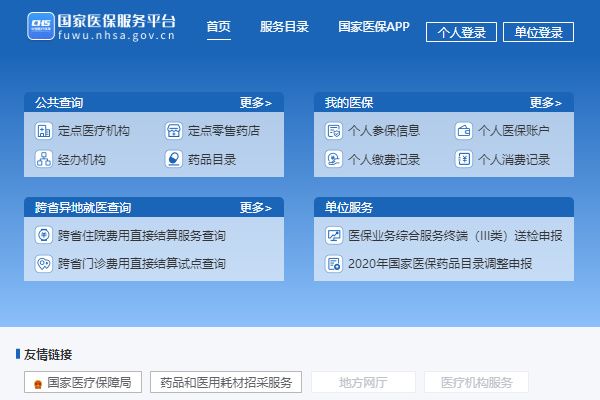Click the 地方网厅 link button
600x400 pixels.
coord(363,382)
